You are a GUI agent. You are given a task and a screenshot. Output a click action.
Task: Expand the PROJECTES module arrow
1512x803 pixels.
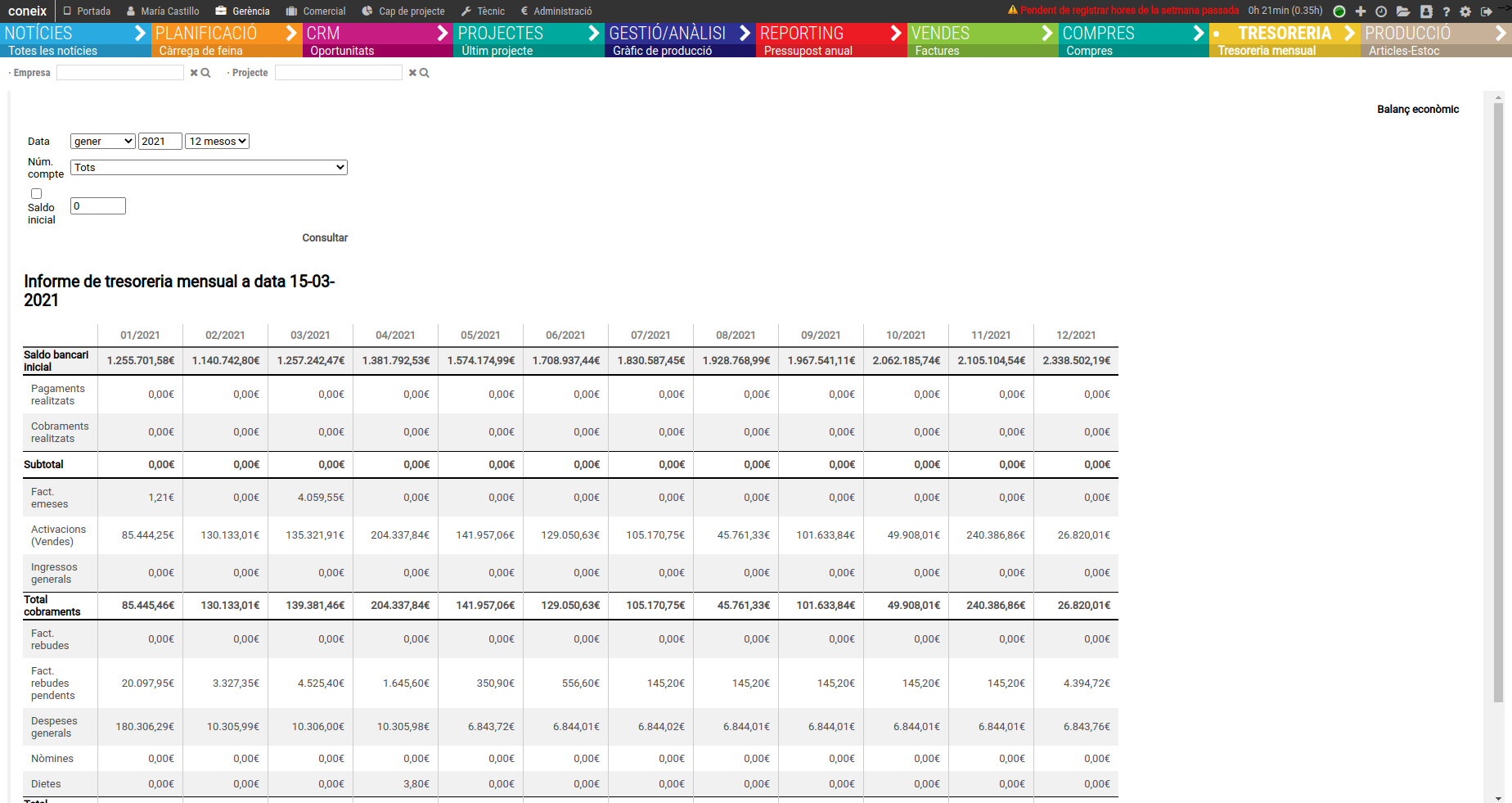[594, 33]
